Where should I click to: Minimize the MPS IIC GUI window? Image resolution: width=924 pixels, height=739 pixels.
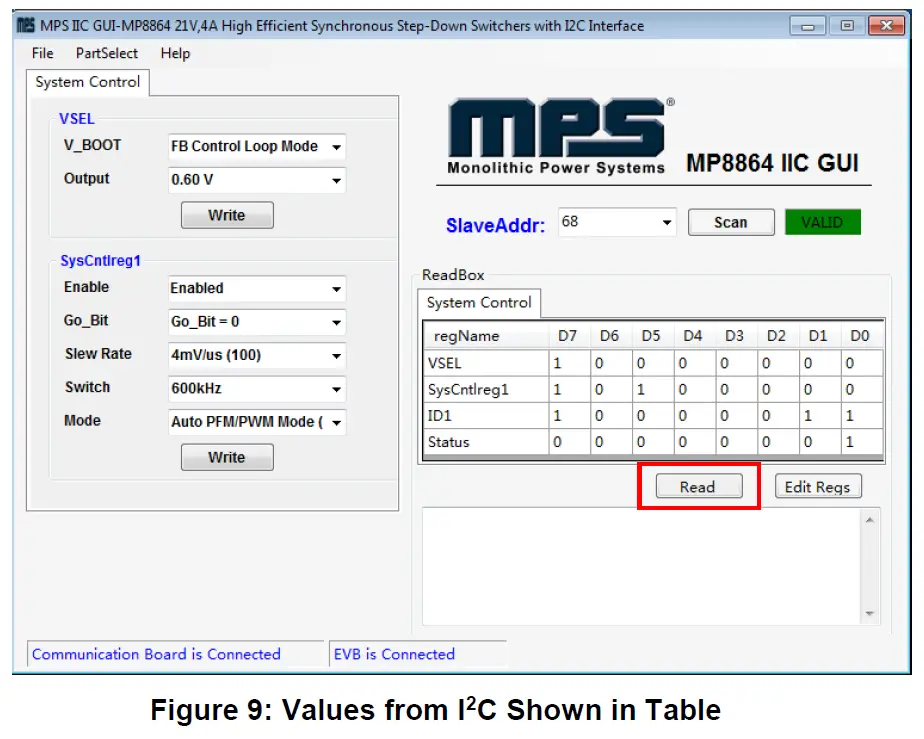807,26
